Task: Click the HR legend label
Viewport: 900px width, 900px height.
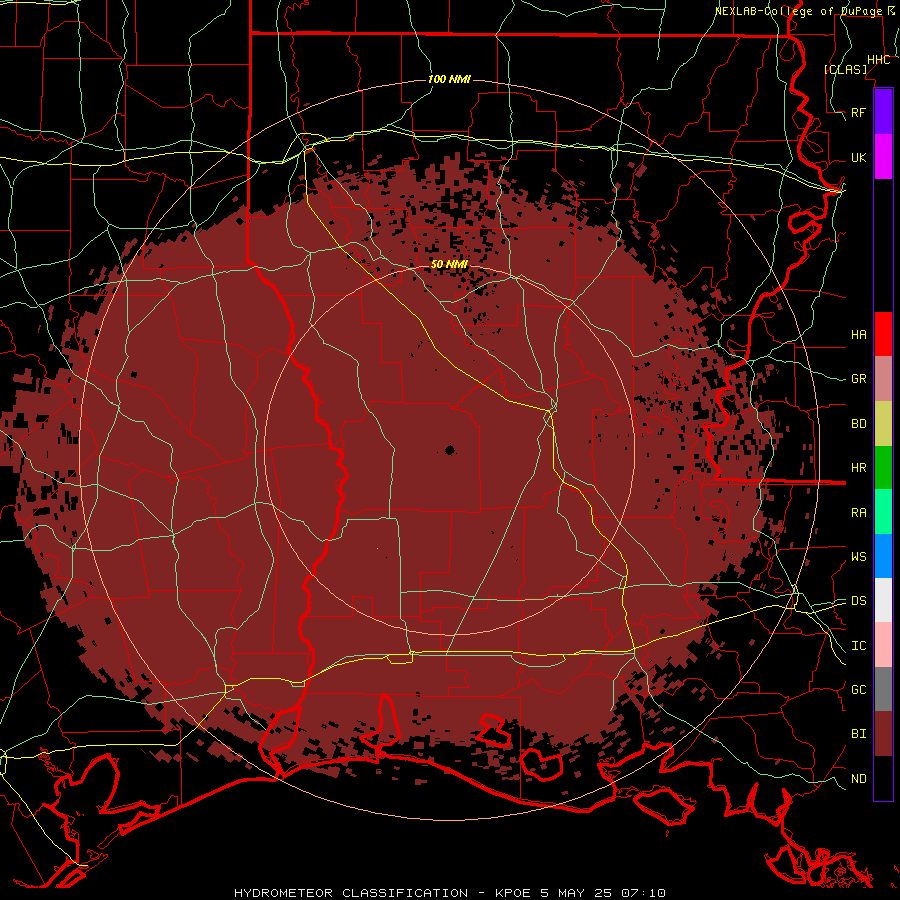Action: click(x=858, y=468)
